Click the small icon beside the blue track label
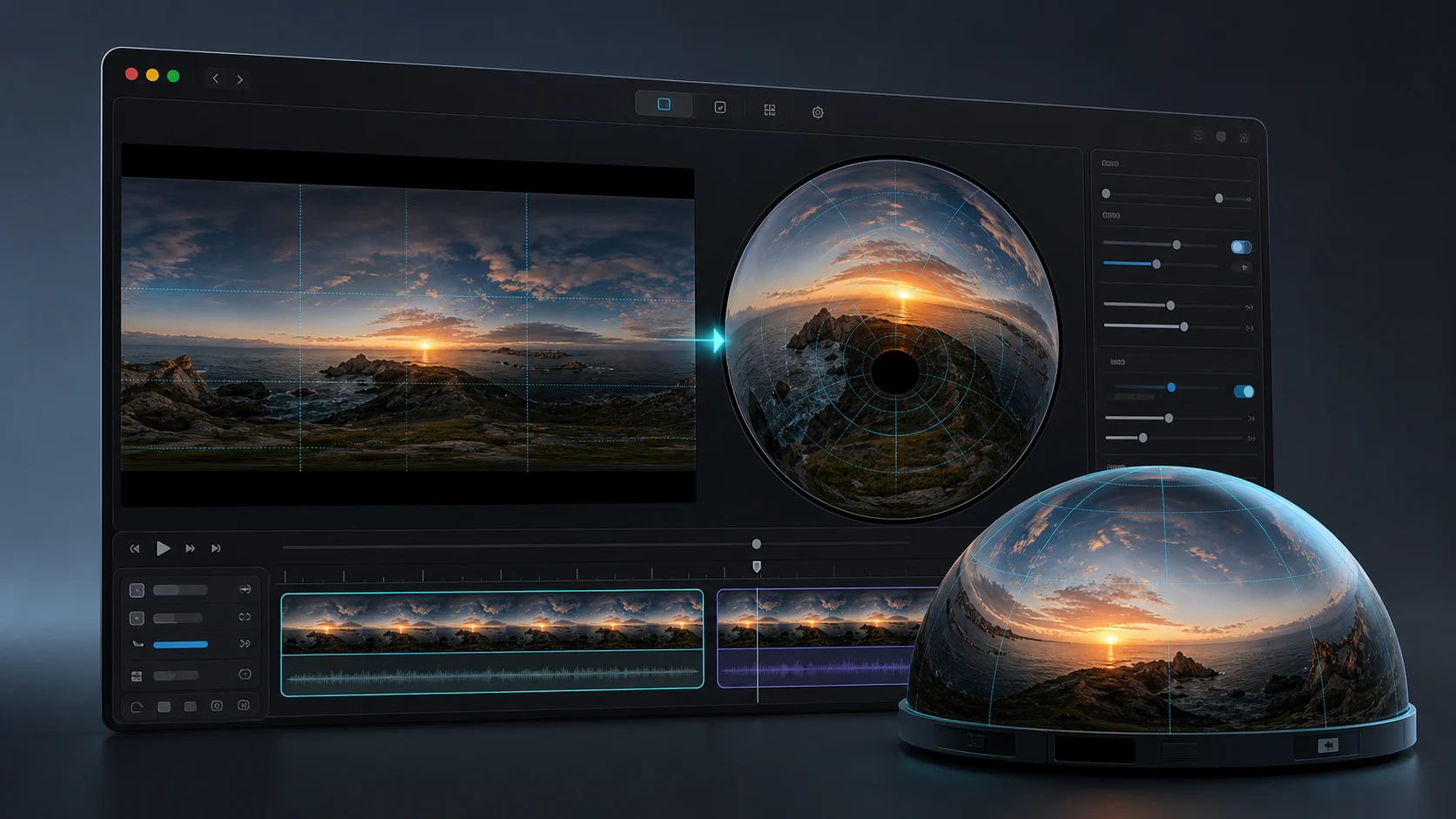Image resolution: width=1456 pixels, height=819 pixels. pyautogui.click(x=138, y=645)
